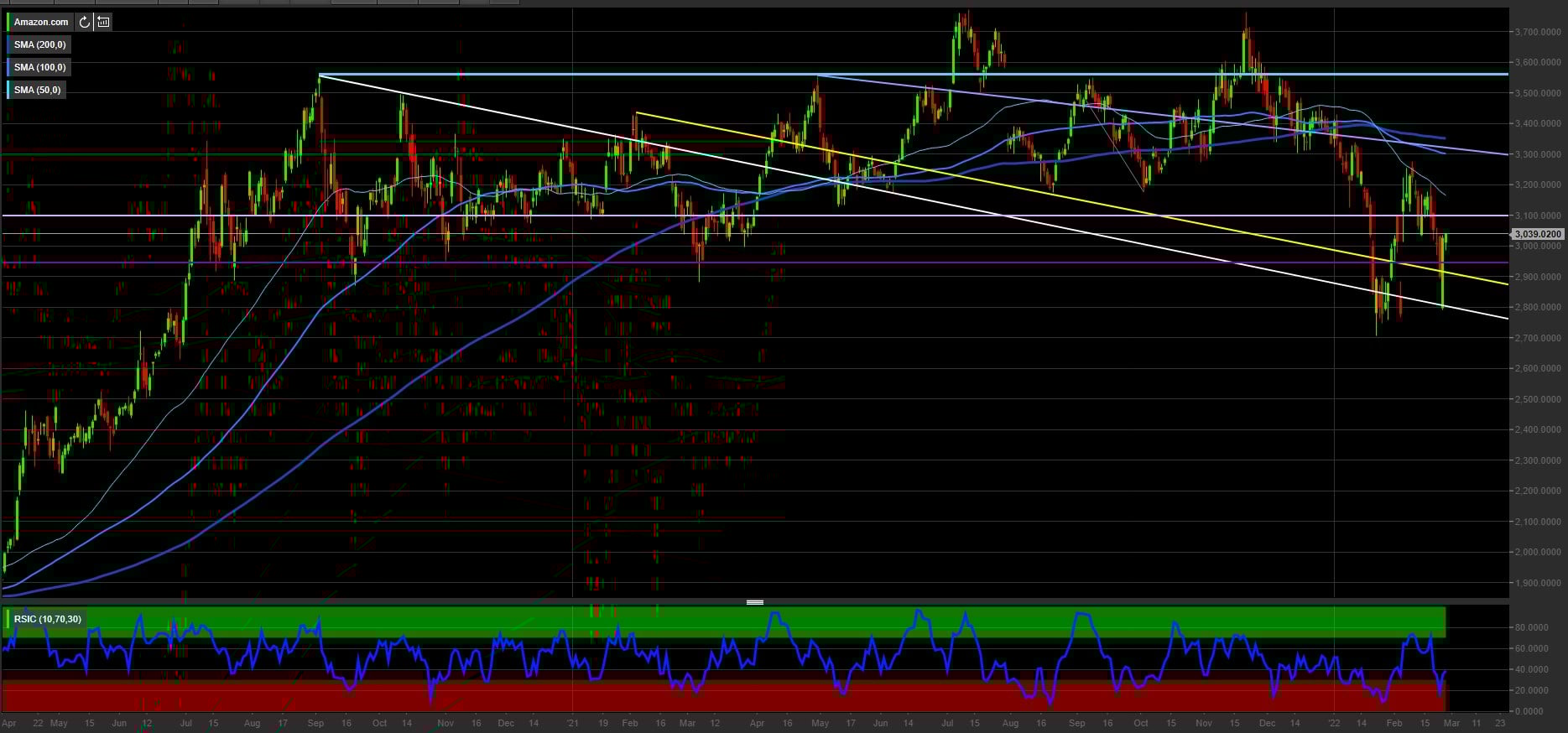Click the reload icon beside Amazon.com

click(84, 22)
